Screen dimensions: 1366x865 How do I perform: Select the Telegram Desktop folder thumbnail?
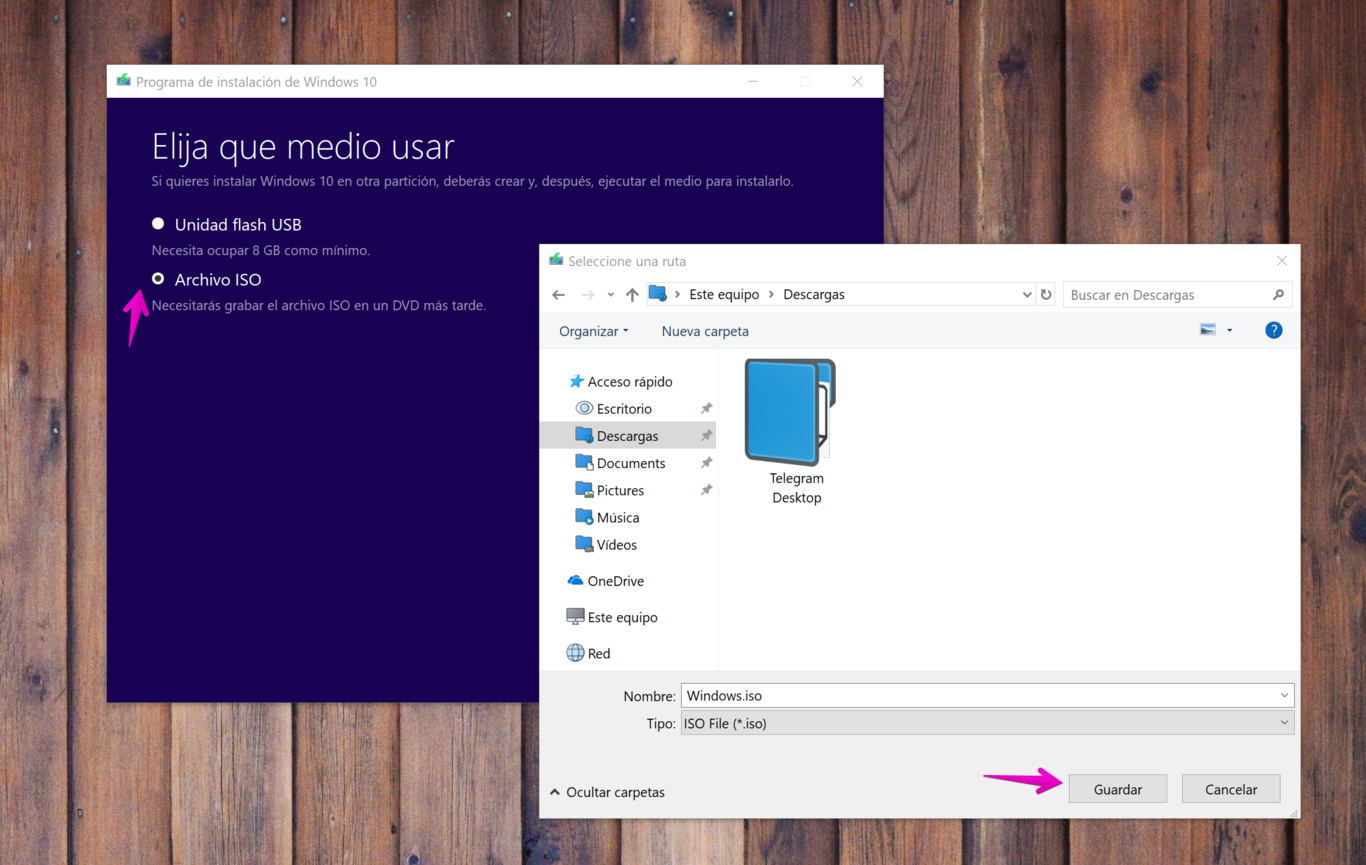coord(790,412)
